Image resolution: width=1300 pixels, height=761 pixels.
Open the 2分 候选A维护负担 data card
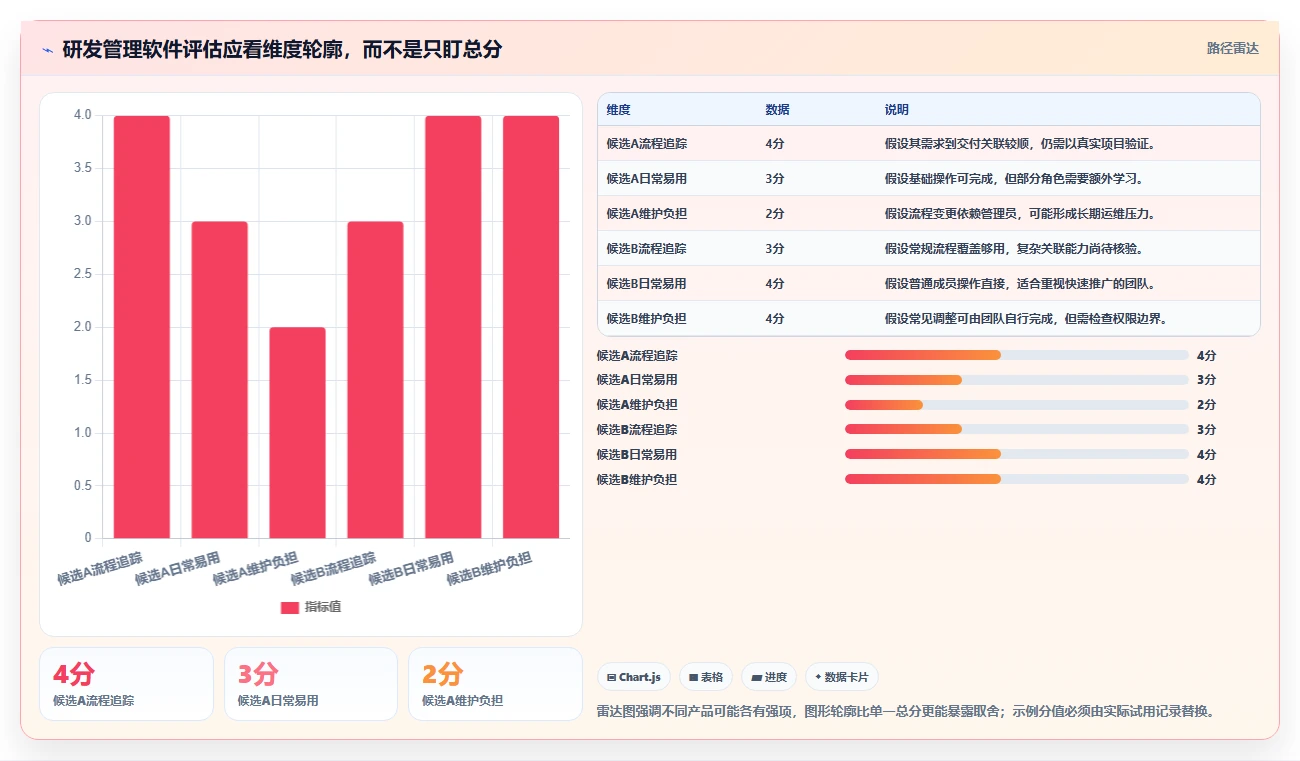point(495,684)
